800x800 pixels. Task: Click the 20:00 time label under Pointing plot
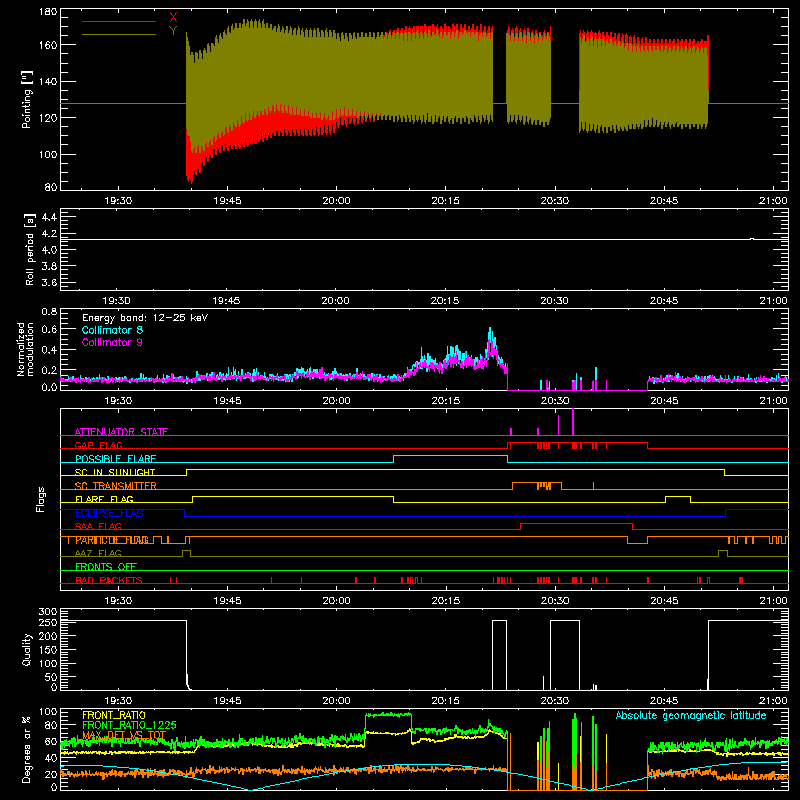[336, 201]
